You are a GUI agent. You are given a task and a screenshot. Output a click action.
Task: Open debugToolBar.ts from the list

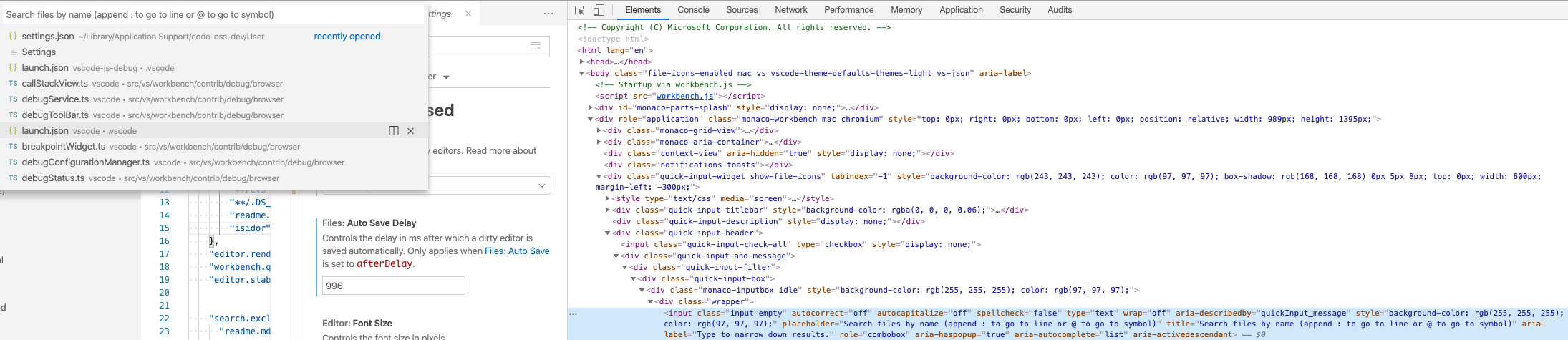[214, 115]
